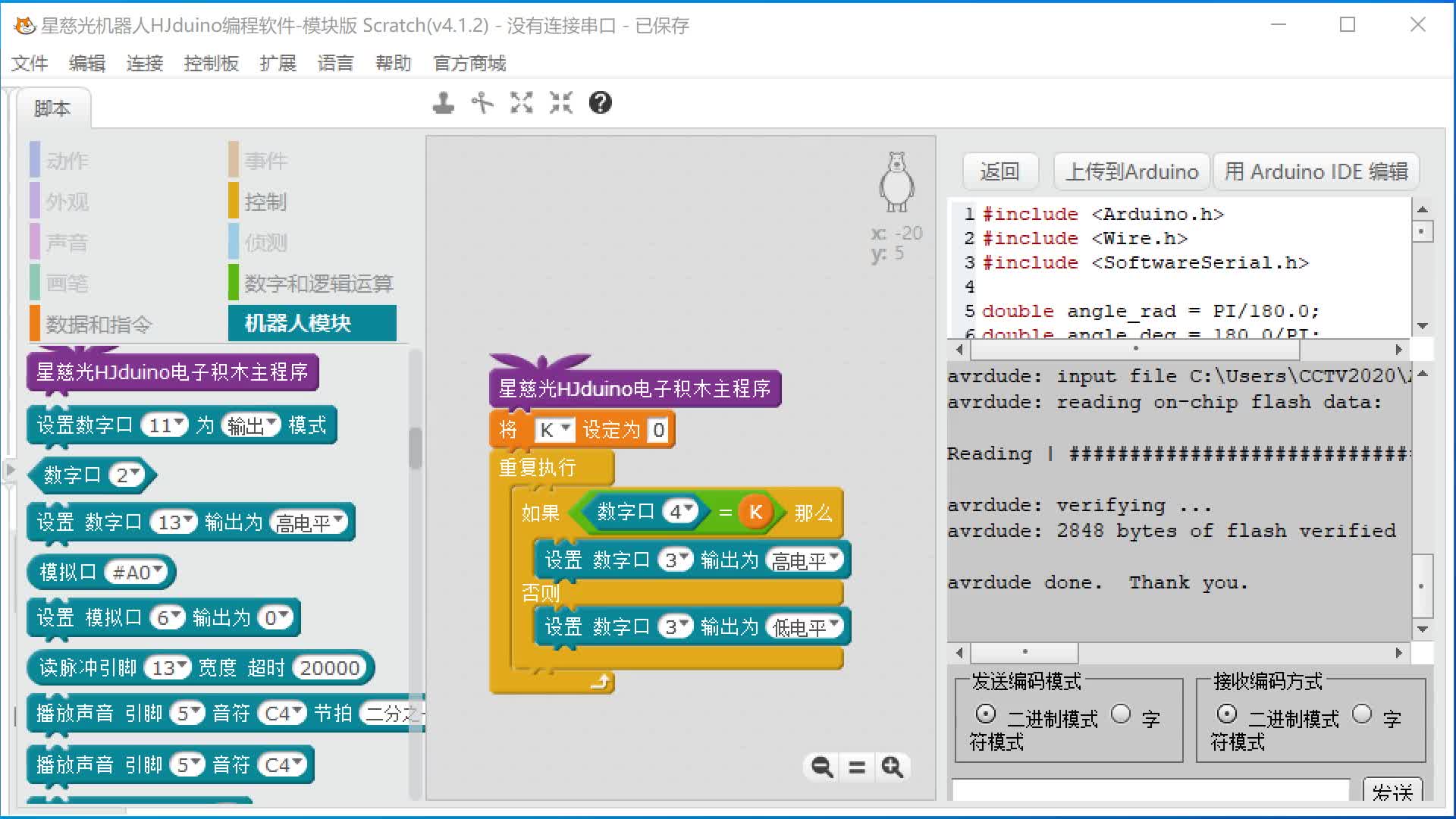Screen dimensions: 1456x819
Task: Open block help via the question mark icon
Action: 600,102
